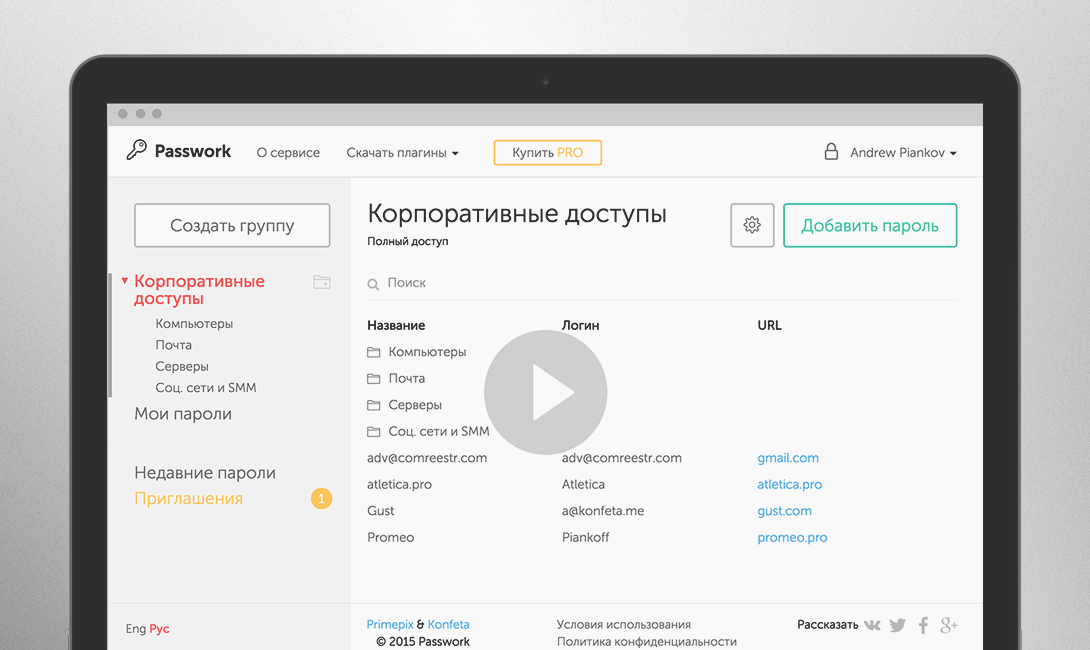Click the Название column header
This screenshot has width=1090, height=650.
coord(396,325)
